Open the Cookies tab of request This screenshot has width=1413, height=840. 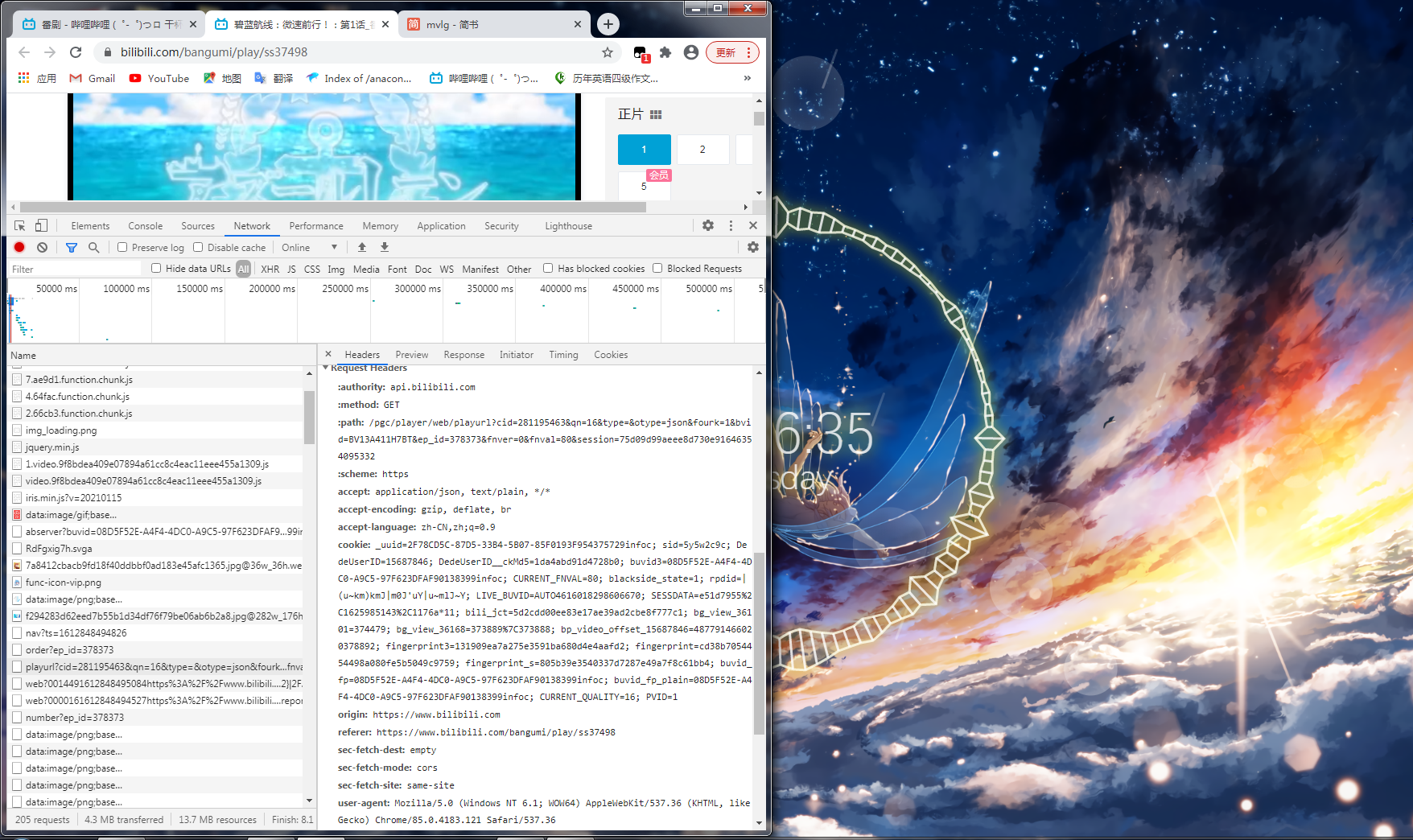[611, 355]
